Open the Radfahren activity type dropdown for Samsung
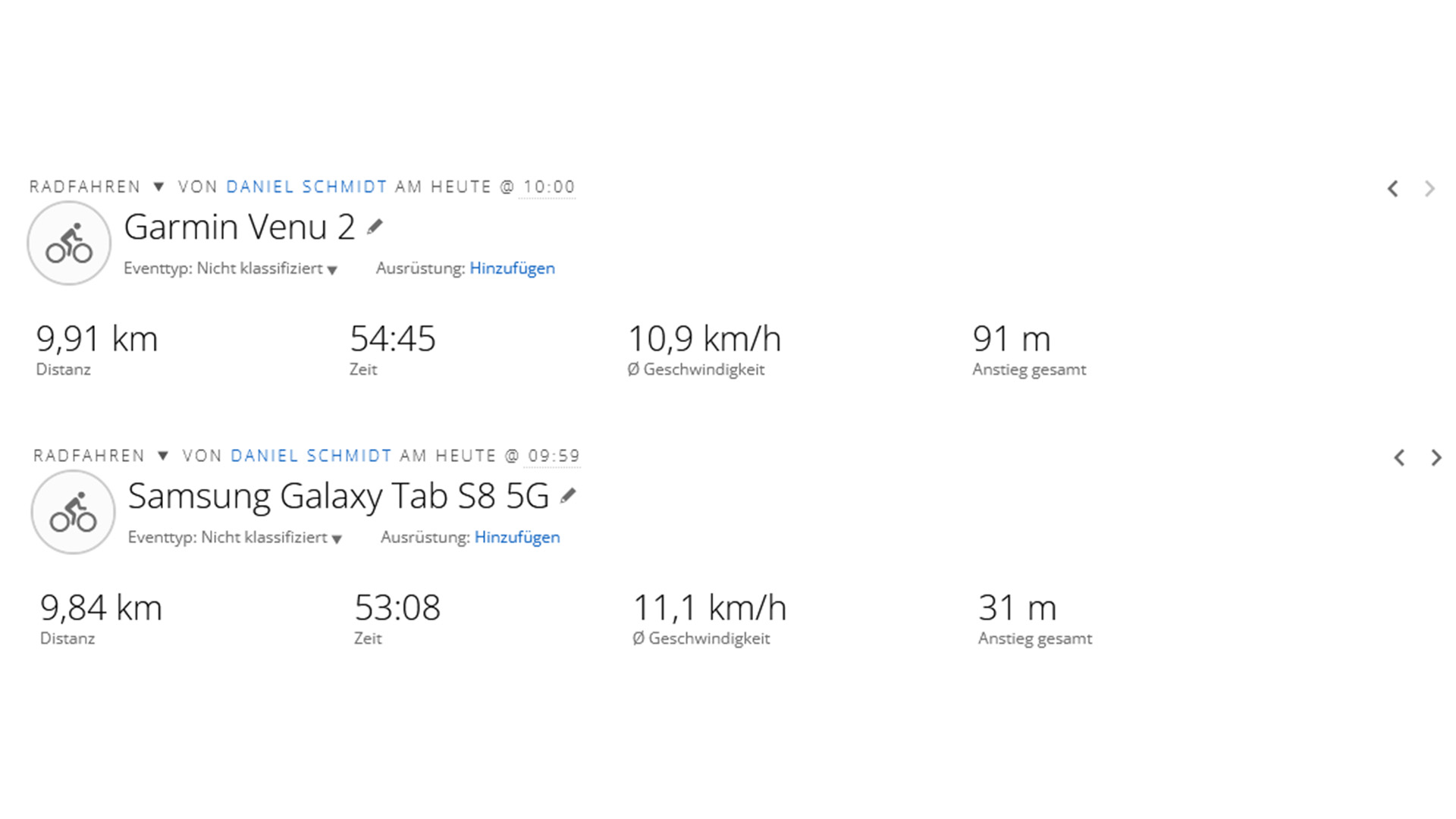Viewport: 1456px width, 819px height. [x=101, y=456]
